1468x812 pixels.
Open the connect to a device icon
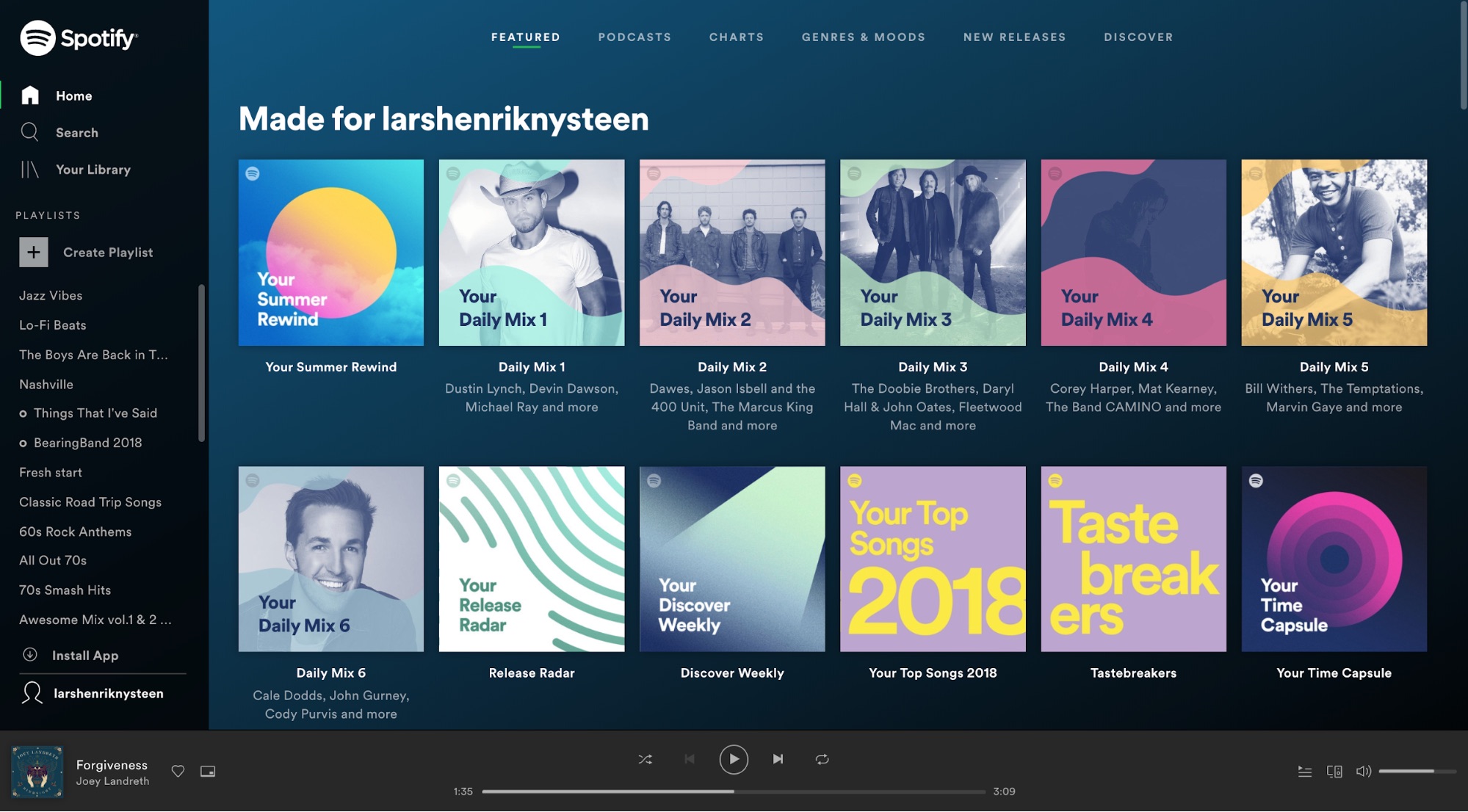pos(1334,772)
